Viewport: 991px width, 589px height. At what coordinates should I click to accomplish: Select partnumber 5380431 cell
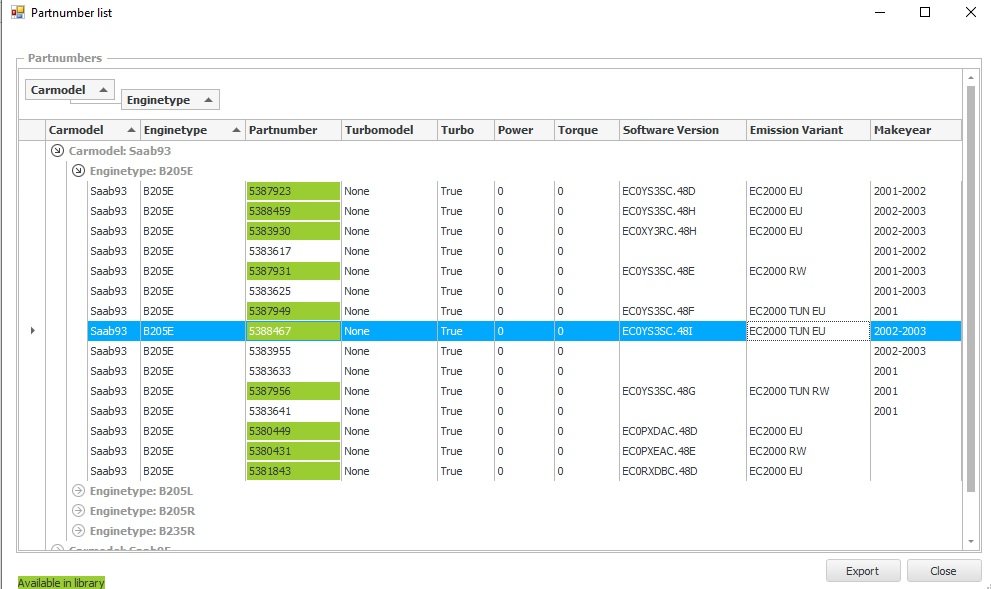point(293,451)
